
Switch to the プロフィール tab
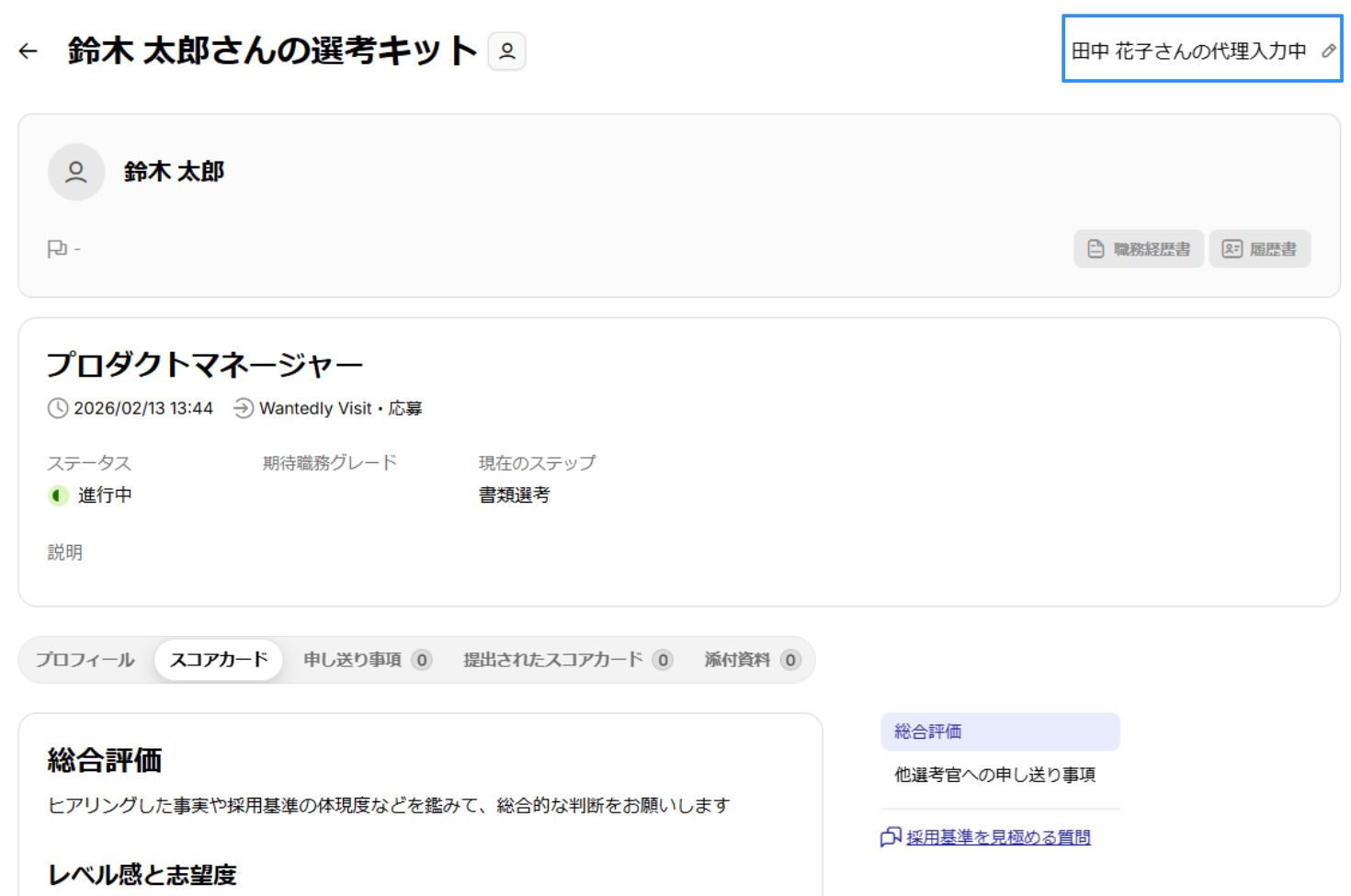tap(85, 660)
